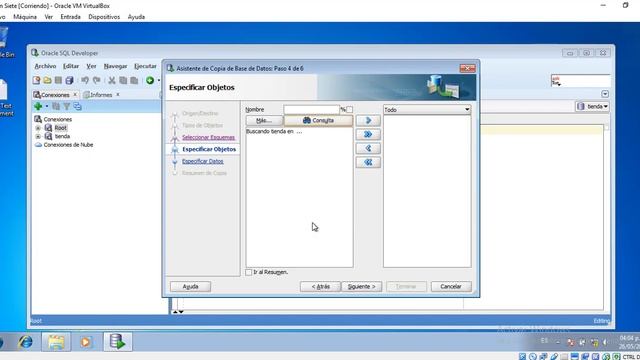Click the Save icon in SQL Developer toolbar

click(58, 80)
